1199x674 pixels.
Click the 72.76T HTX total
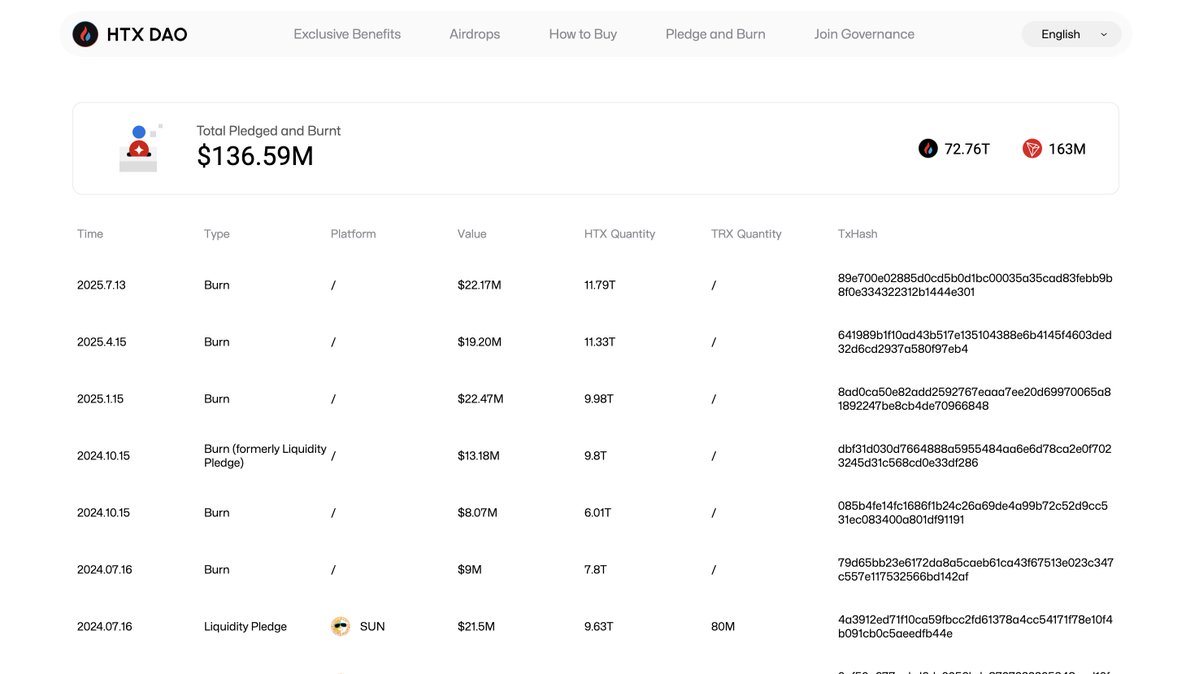[x=967, y=149]
